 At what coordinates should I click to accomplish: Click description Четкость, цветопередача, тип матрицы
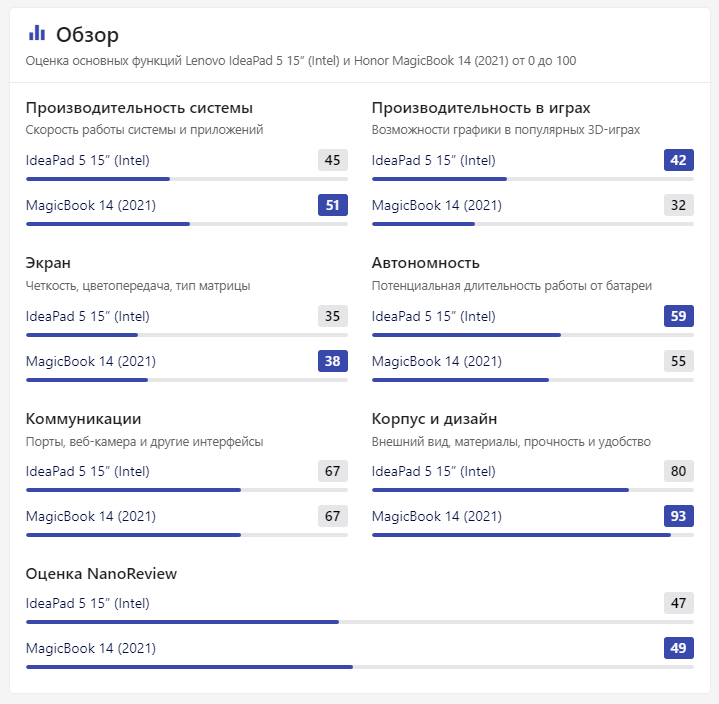pyautogui.click(x=138, y=286)
